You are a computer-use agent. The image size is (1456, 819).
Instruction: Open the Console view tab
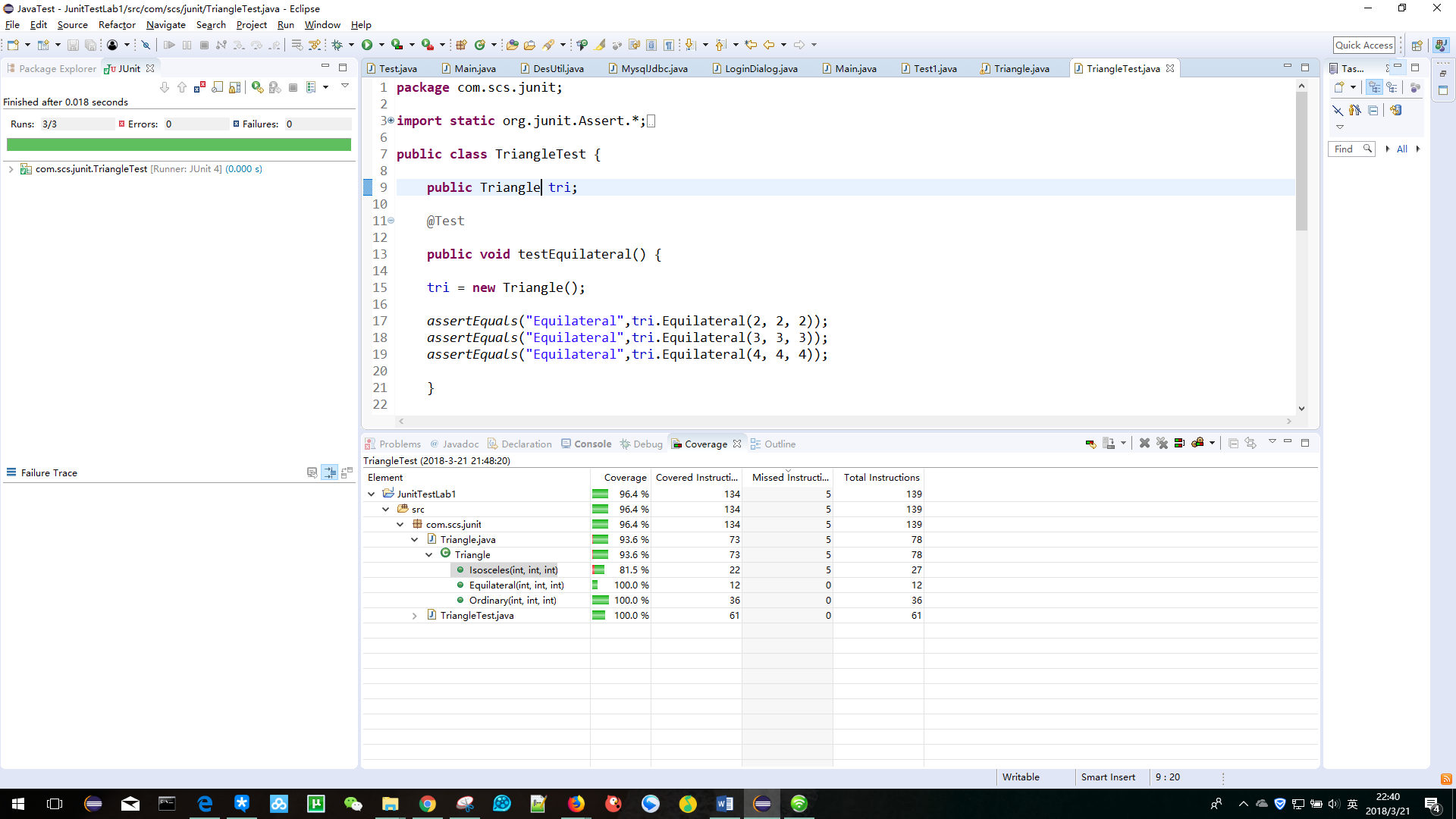591,444
